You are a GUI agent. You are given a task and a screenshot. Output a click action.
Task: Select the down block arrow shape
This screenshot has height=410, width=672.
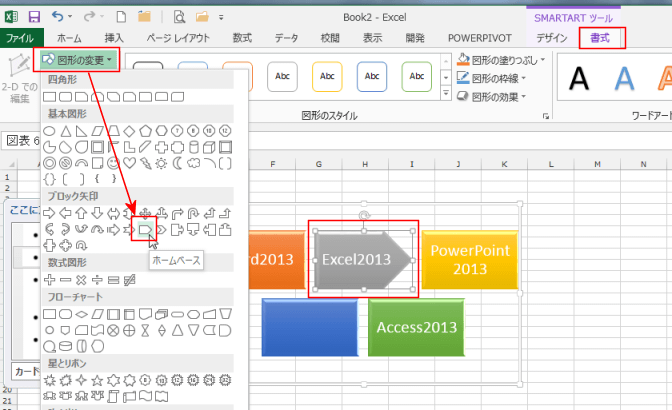coord(97,212)
